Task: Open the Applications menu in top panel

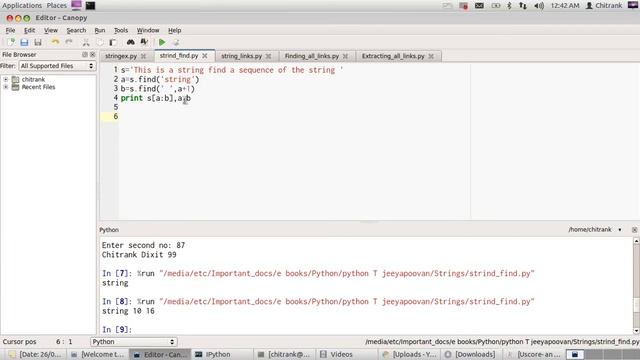Action: 22,5
